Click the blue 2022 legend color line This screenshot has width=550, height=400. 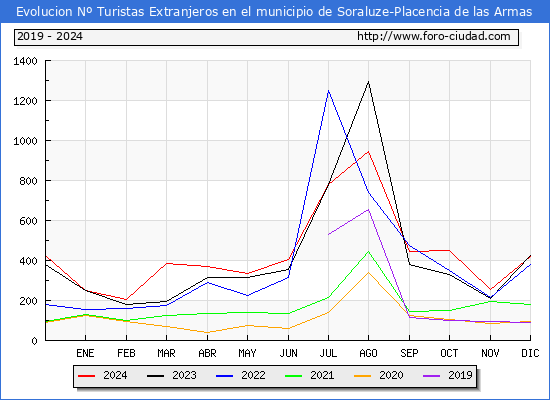224,376
